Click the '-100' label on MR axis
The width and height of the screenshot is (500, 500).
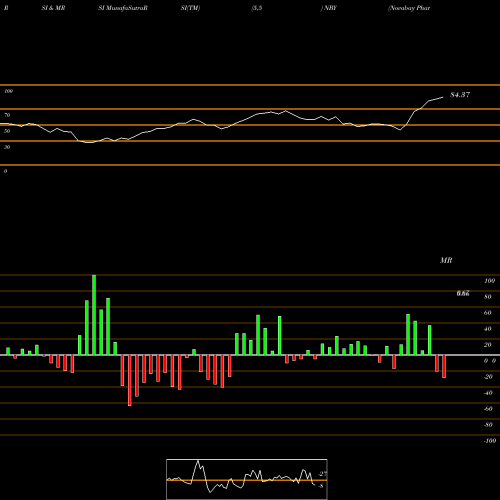490,441
